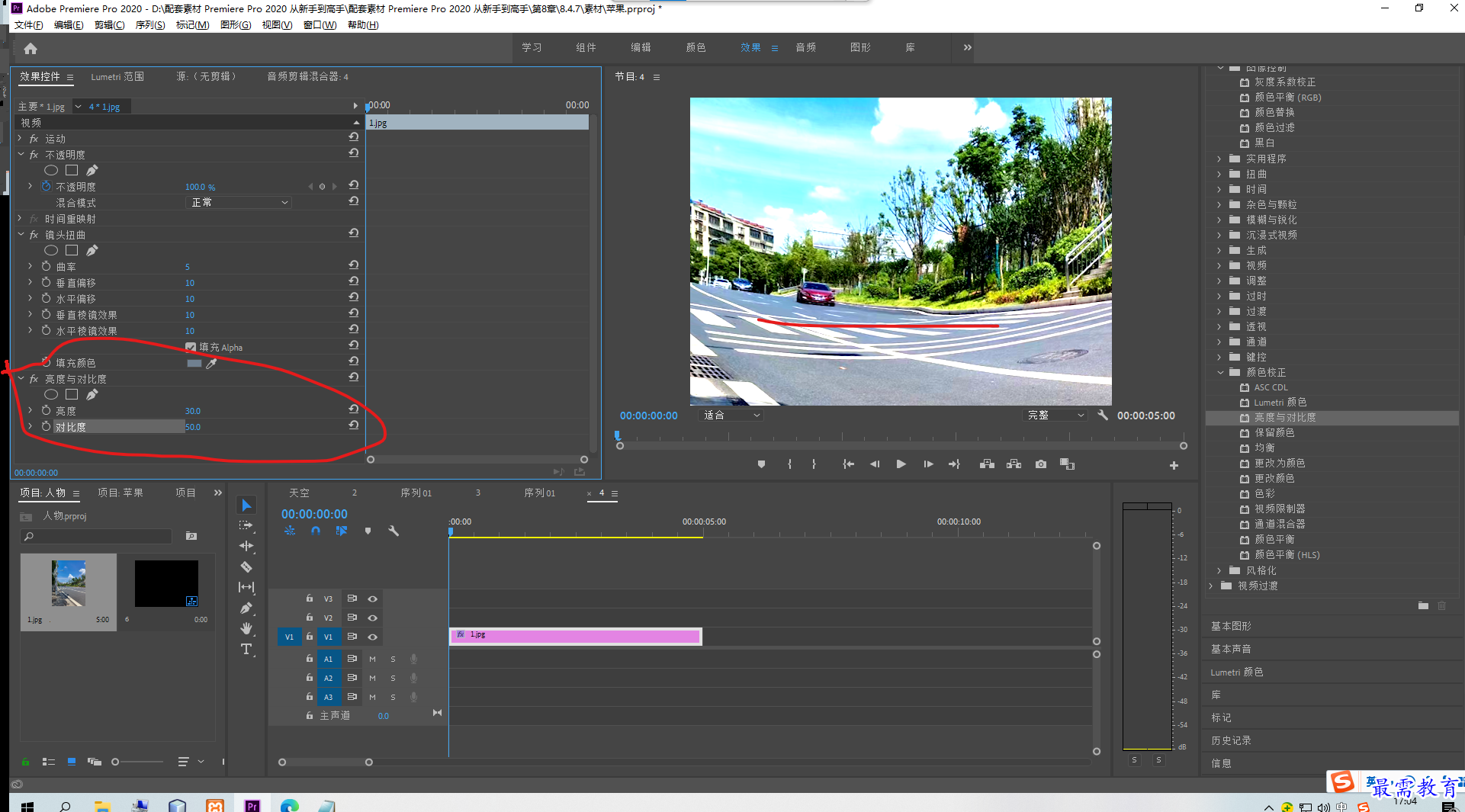Toggle timeline snap magnet icon
Image resolution: width=1465 pixels, height=812 pixels.
pyautogui.click(x=316, y=531)
